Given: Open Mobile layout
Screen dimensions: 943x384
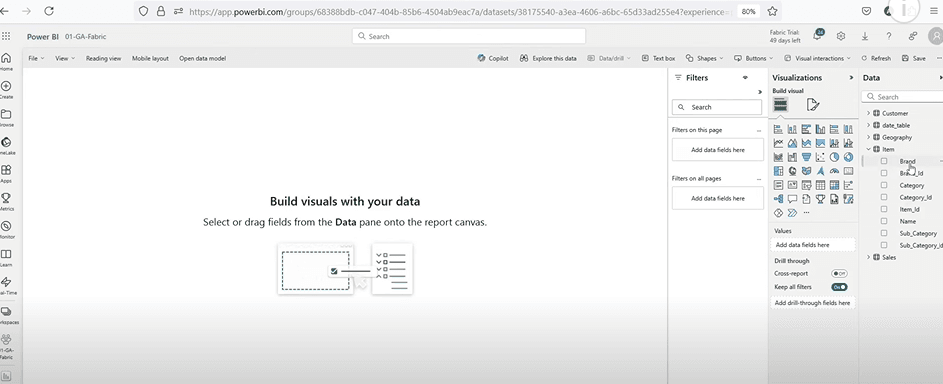Looking at the screenshot, I should tap(150, 58).
